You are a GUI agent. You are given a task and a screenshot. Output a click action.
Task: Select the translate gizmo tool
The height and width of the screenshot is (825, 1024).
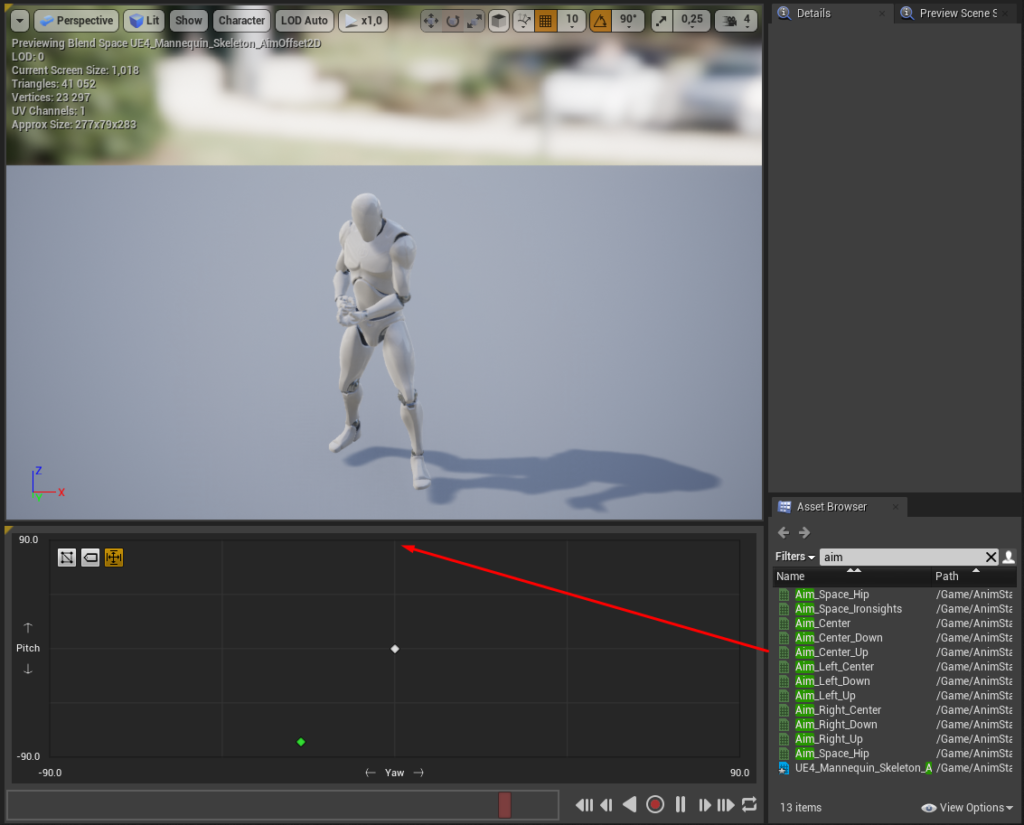pyautogui.click(x=431, y=21)
